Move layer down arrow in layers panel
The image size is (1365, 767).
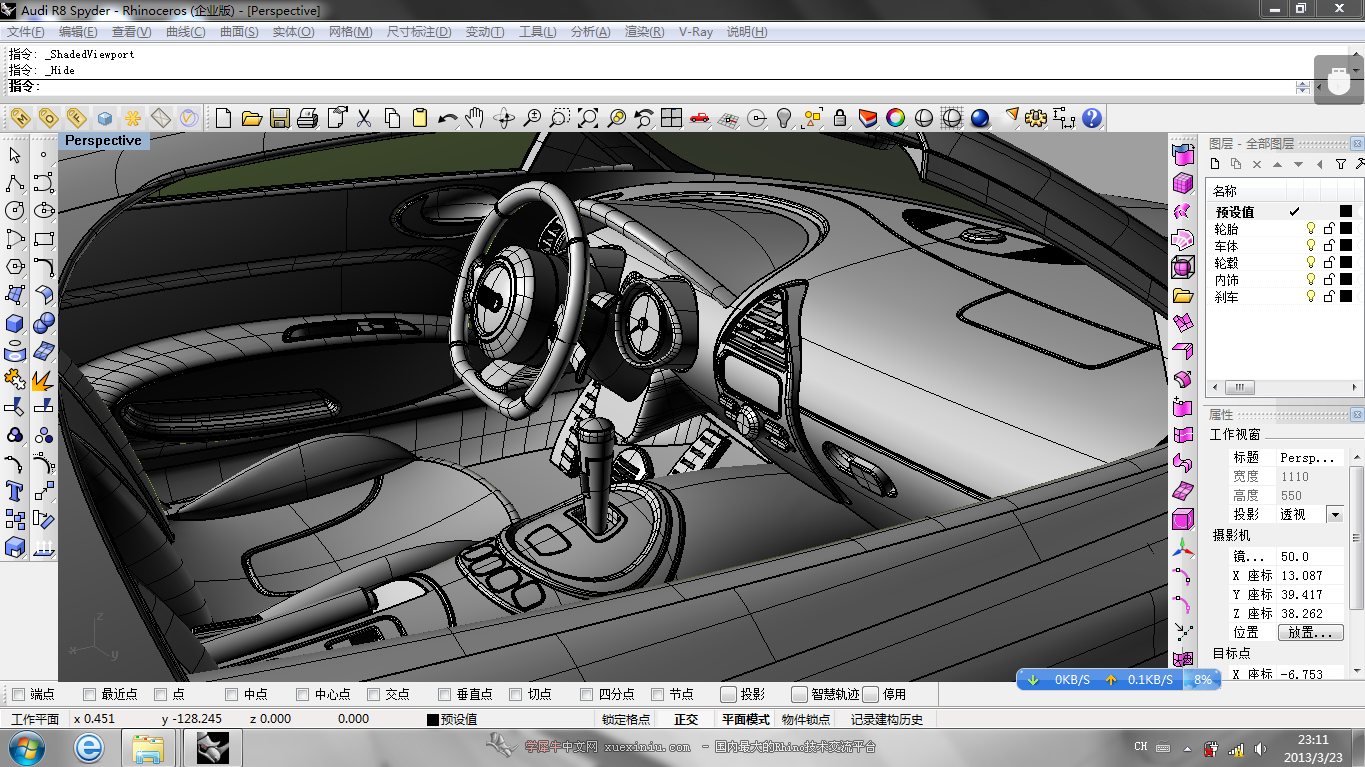point(1298,164)
